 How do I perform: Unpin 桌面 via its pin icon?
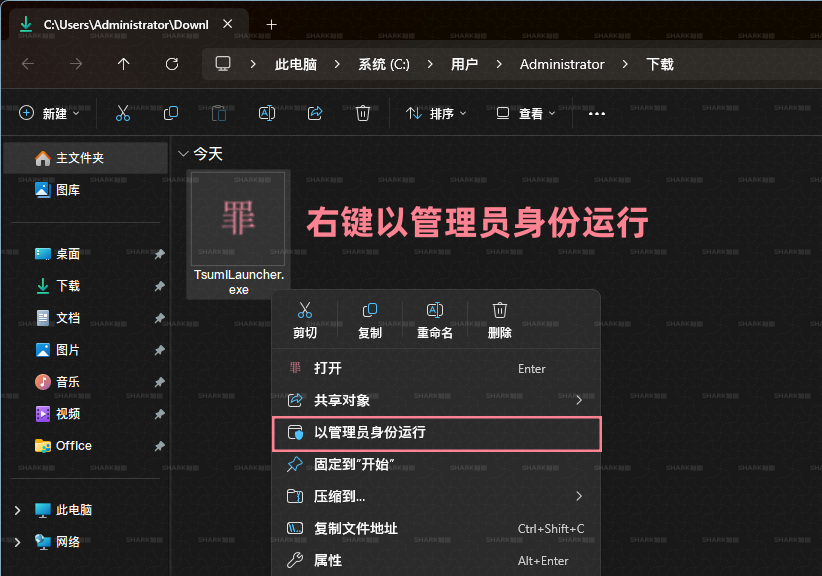pos(159,254)
